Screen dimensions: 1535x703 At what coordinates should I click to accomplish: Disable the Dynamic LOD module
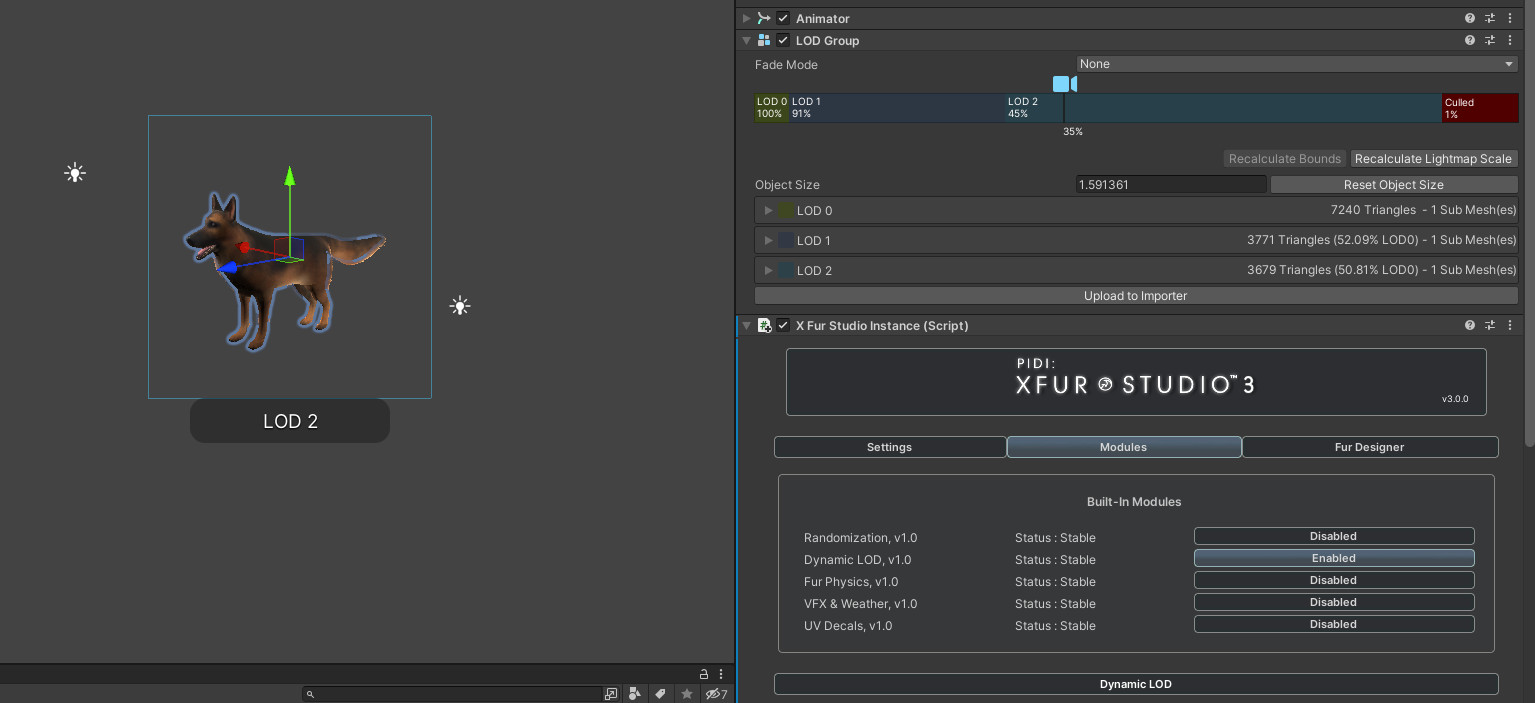[x=1333, y=558]
